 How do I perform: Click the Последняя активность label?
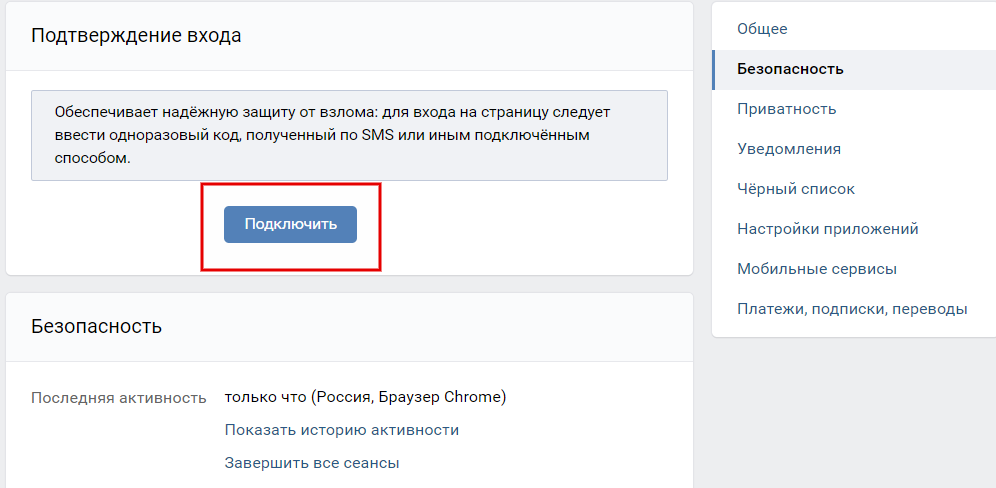click(x=119, y=398)
